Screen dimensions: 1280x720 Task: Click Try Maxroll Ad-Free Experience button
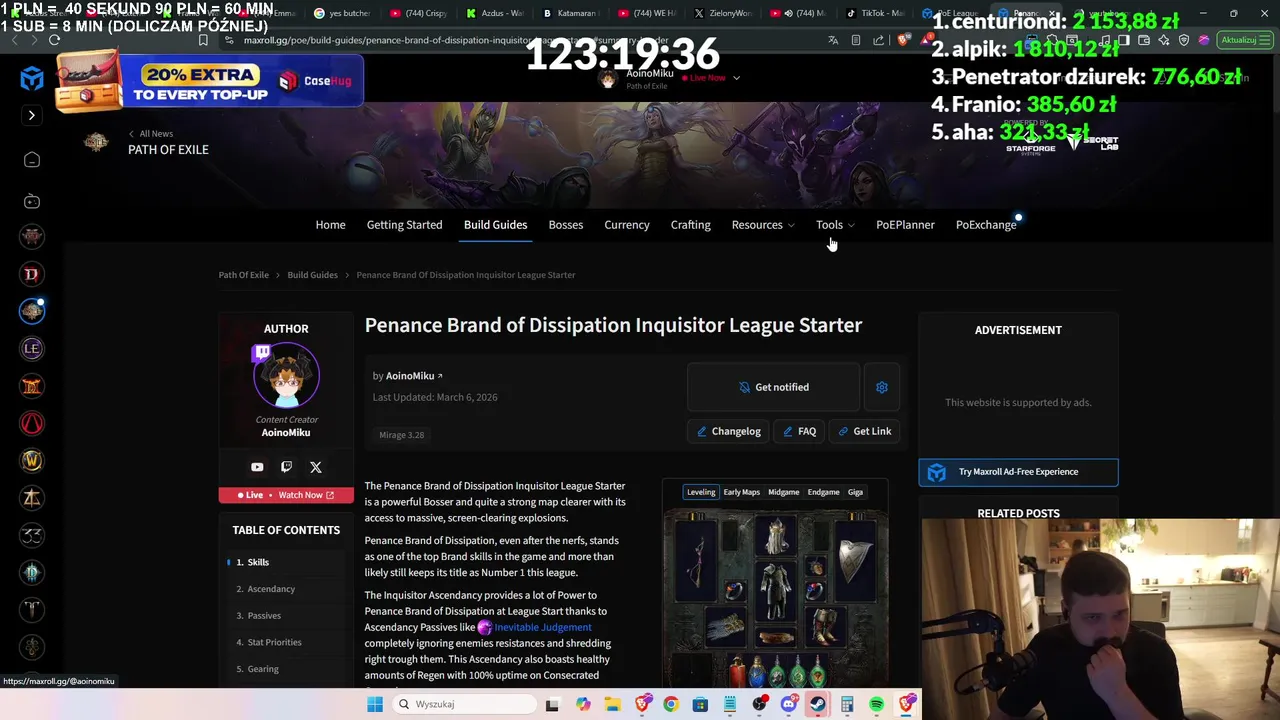point(1018,472)
